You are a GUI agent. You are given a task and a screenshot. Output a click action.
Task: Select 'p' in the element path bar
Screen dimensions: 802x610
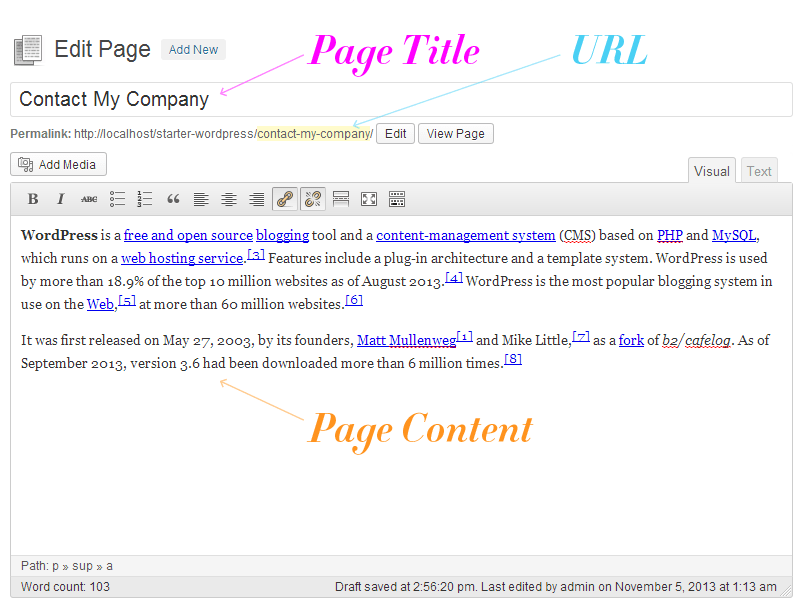coord(55,567)
